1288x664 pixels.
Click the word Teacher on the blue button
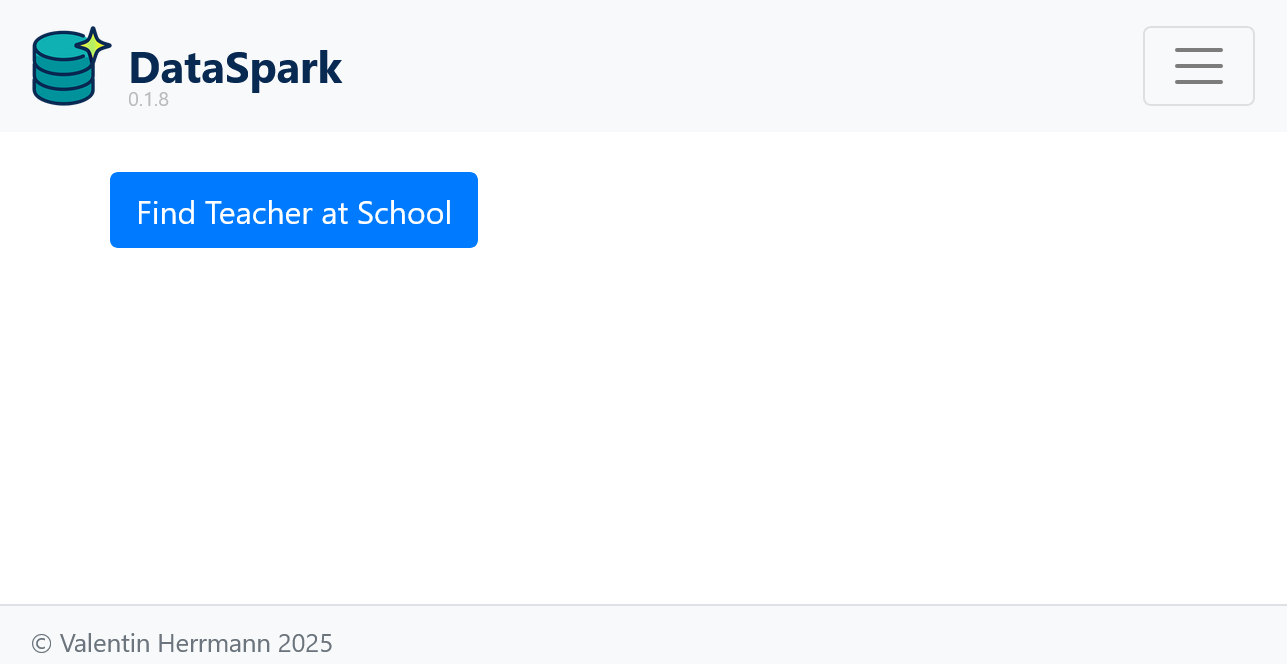(x=259, y=212)
